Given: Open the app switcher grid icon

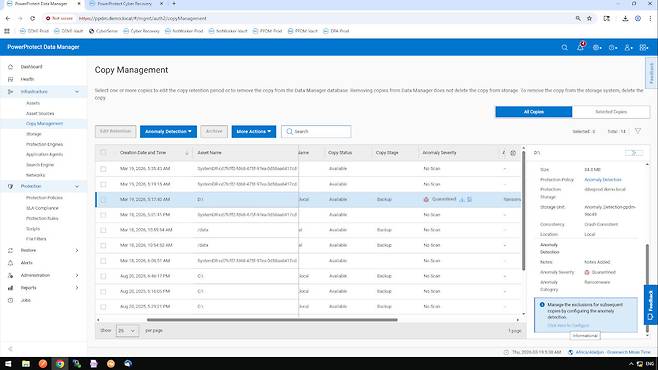Looking at the screenshot, I should (644, 48).
